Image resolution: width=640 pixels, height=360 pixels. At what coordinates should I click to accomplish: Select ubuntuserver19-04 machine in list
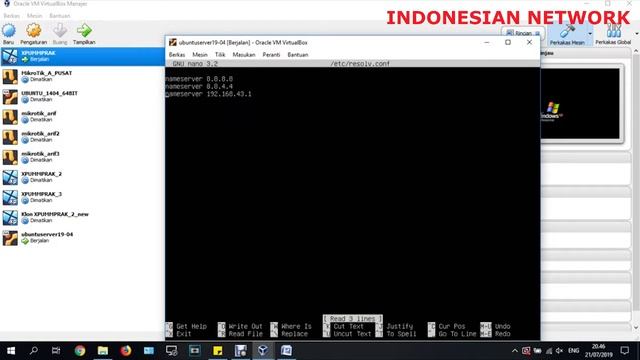(82, 238)
